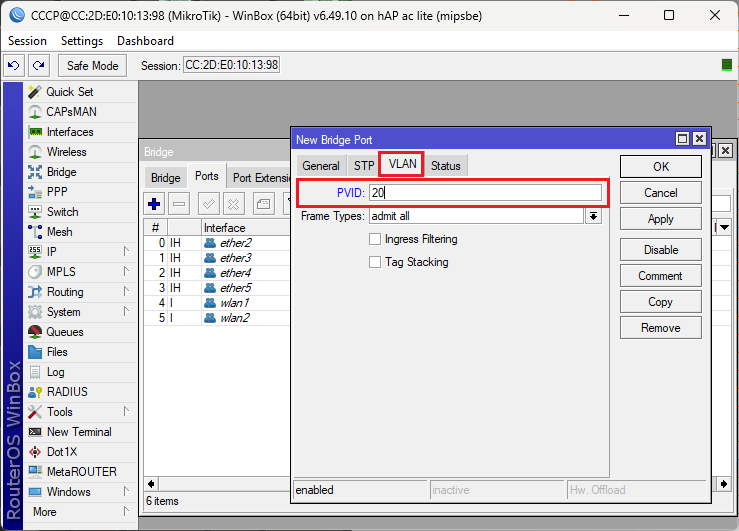Open Dot1X in sidebar

(62, 452)
